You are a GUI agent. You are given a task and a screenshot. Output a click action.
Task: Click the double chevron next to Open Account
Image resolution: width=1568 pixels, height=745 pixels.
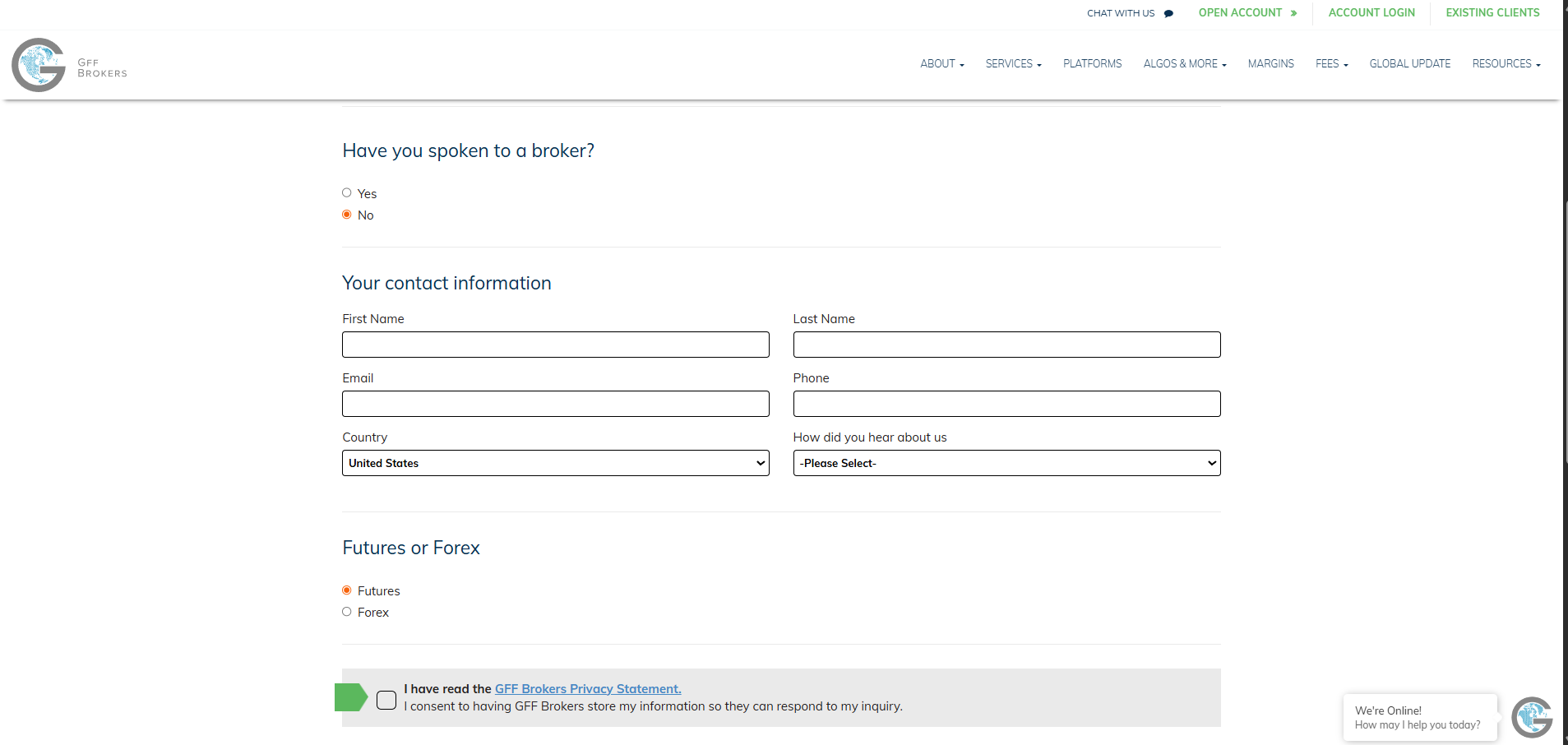[x=1293, y=13]
